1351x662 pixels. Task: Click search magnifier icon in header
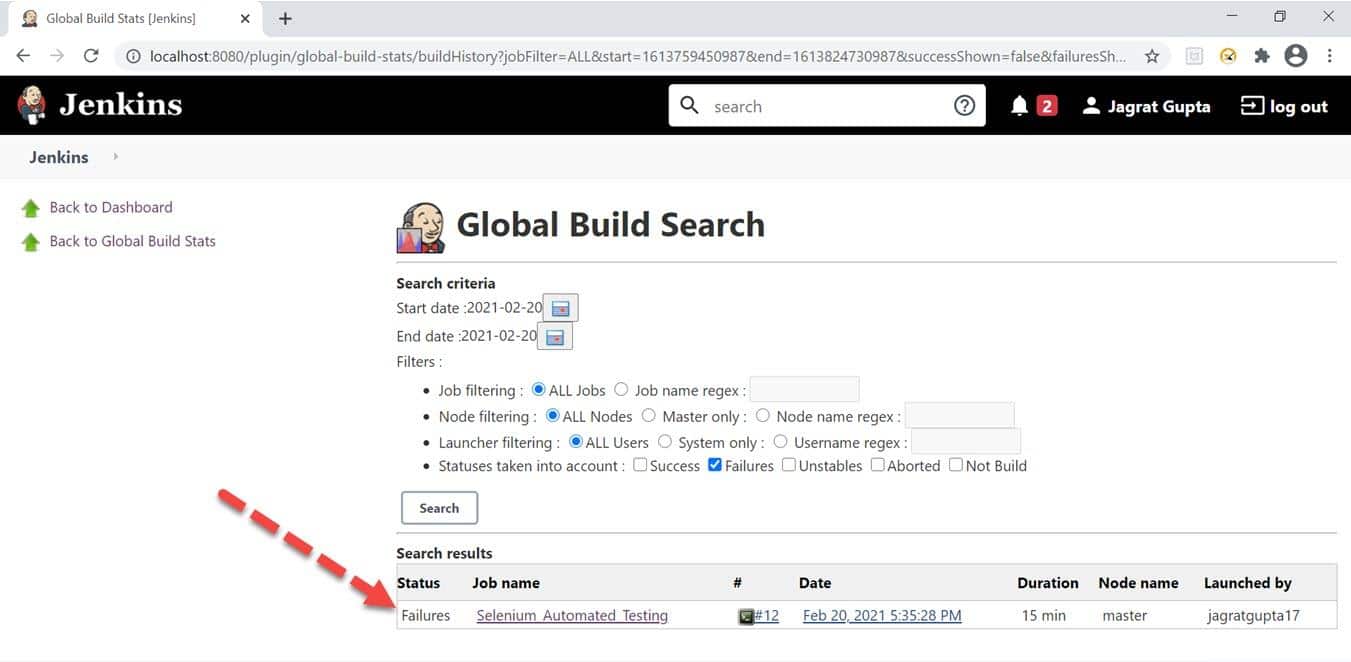coord(690,105)
